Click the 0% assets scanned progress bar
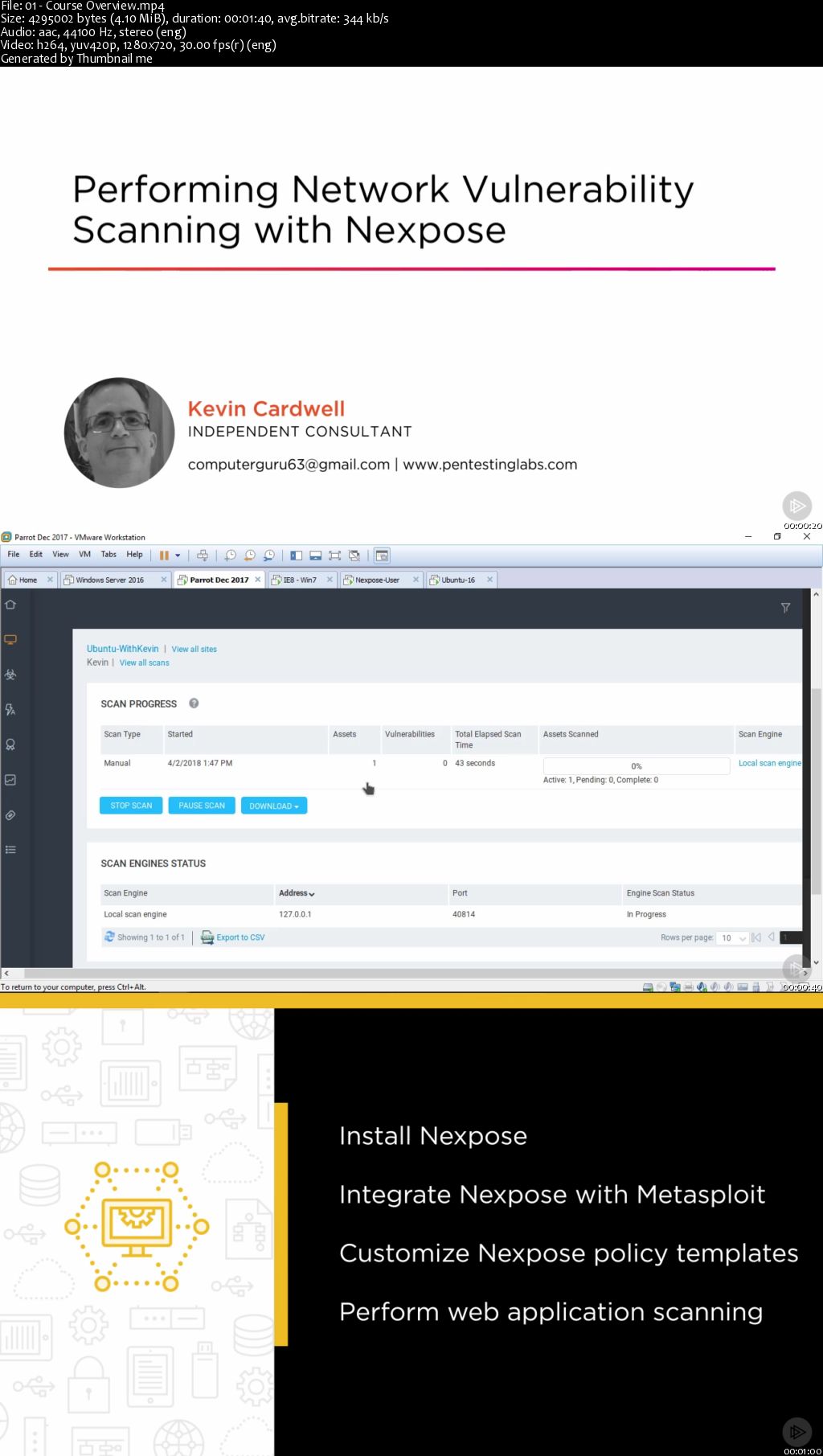823x1456 pixels. pyautogui.click(x=637, y=766)
